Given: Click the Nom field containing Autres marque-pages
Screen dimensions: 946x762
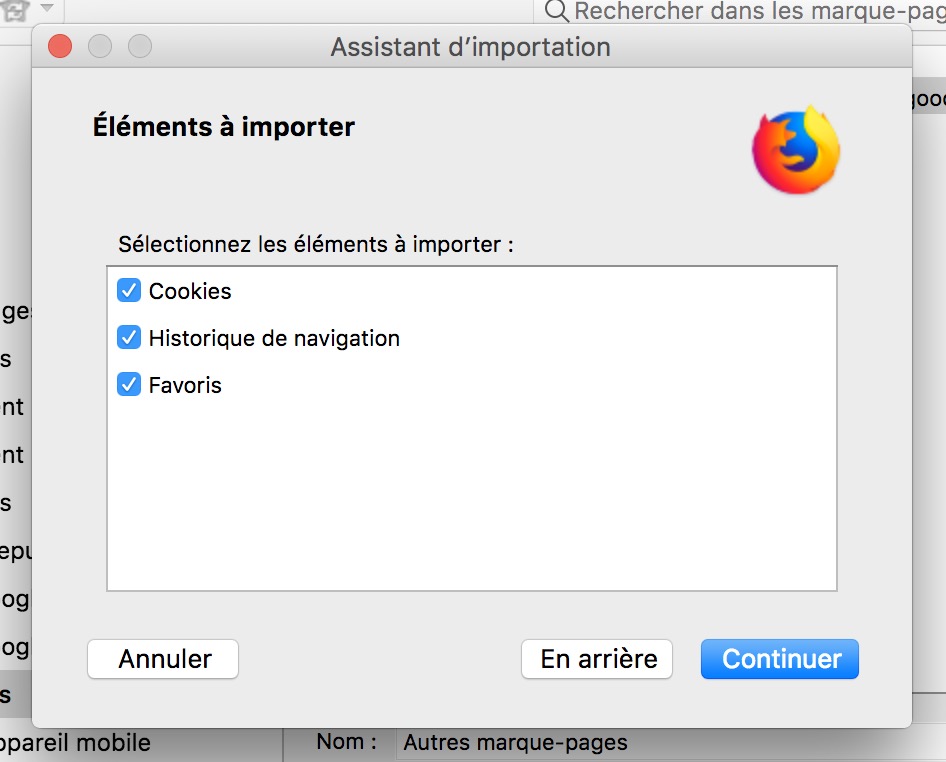Looking at the screenshot, I should (x=660, y=743).
